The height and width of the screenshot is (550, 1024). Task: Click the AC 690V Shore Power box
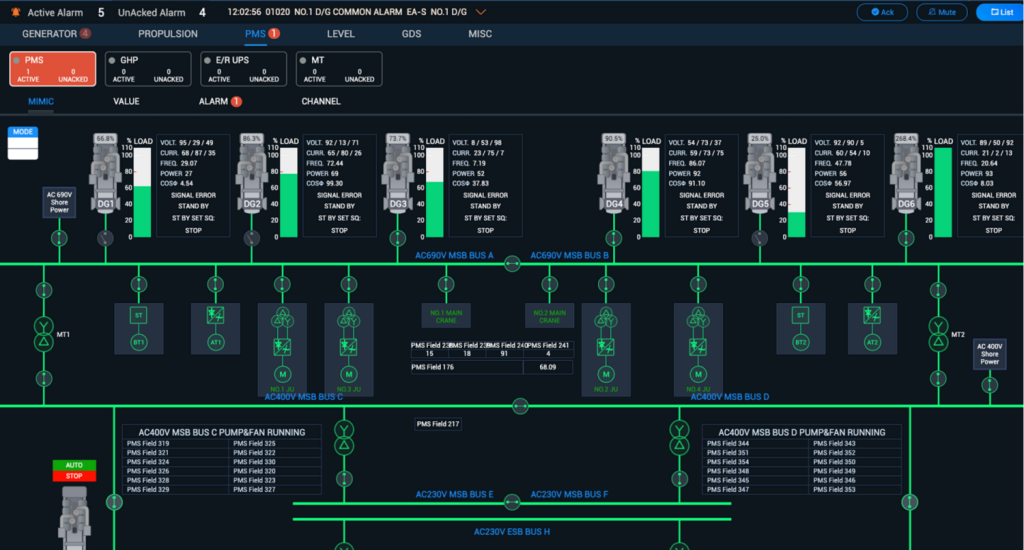pyautogui.click(x=59, y=203)
